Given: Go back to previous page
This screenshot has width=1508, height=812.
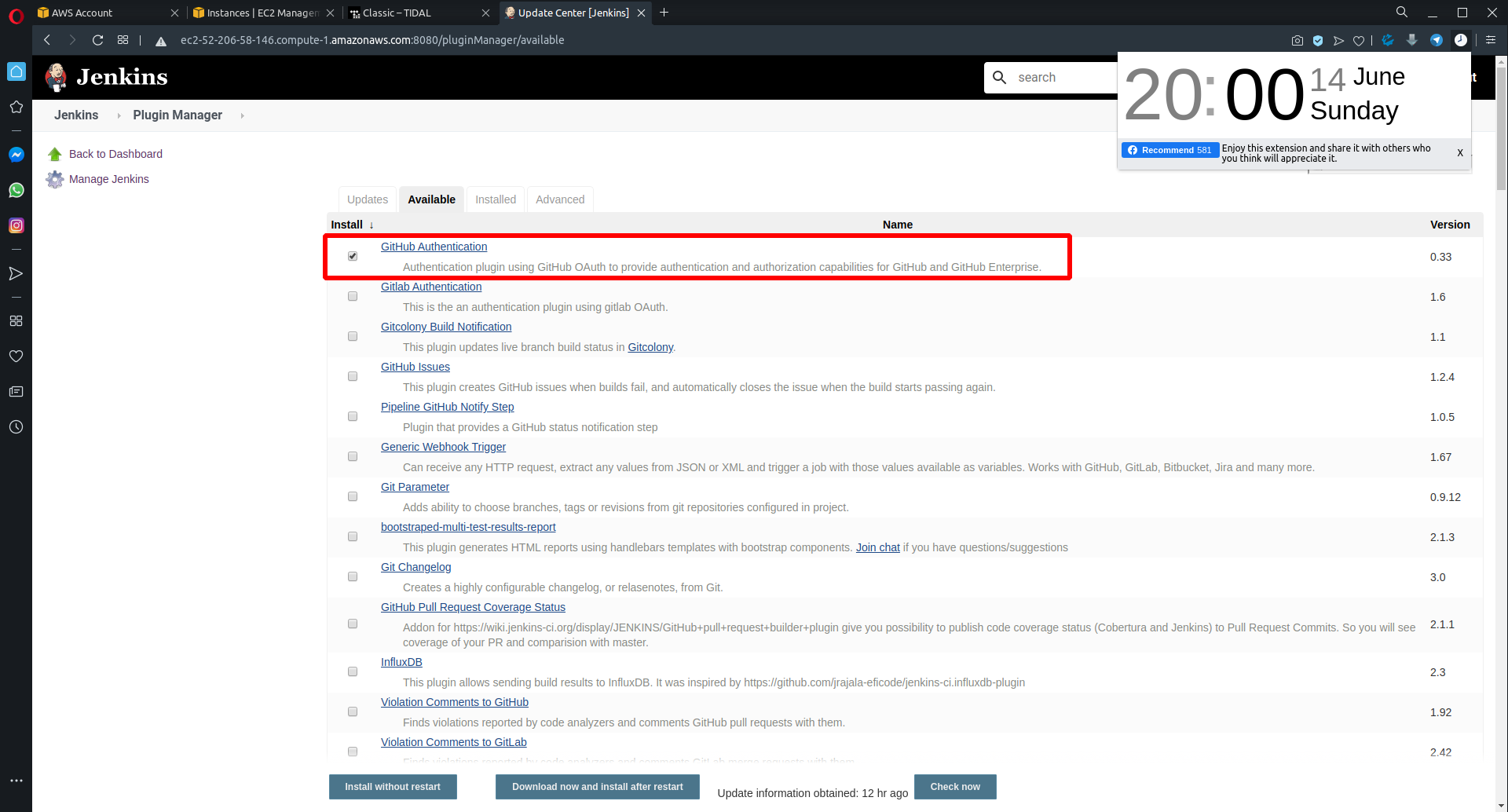Looking at the screenshot, I should tap(47, 40).
